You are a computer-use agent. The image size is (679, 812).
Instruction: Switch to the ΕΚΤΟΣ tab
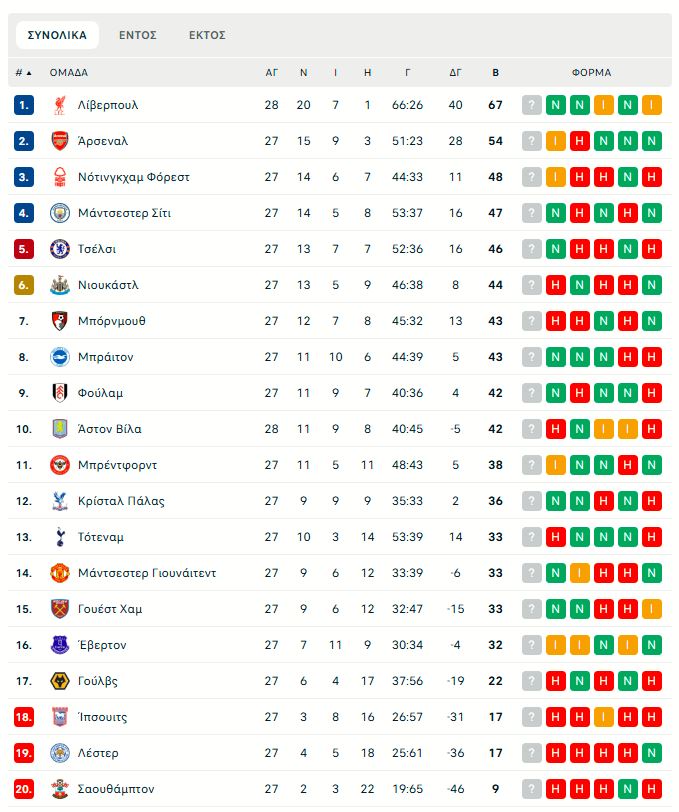[207, 35]
